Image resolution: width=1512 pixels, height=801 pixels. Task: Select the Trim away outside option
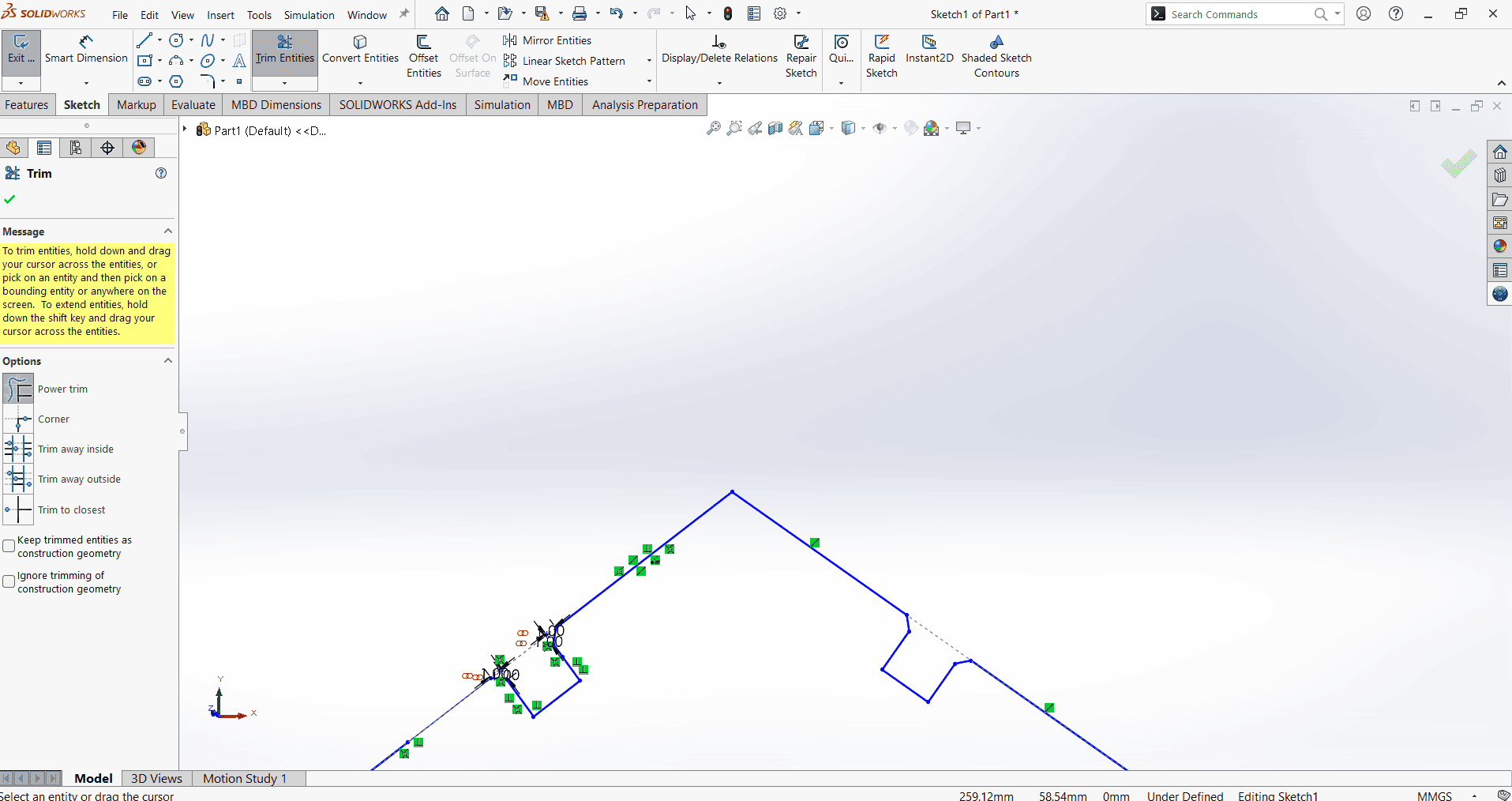[x=18, y=479]
